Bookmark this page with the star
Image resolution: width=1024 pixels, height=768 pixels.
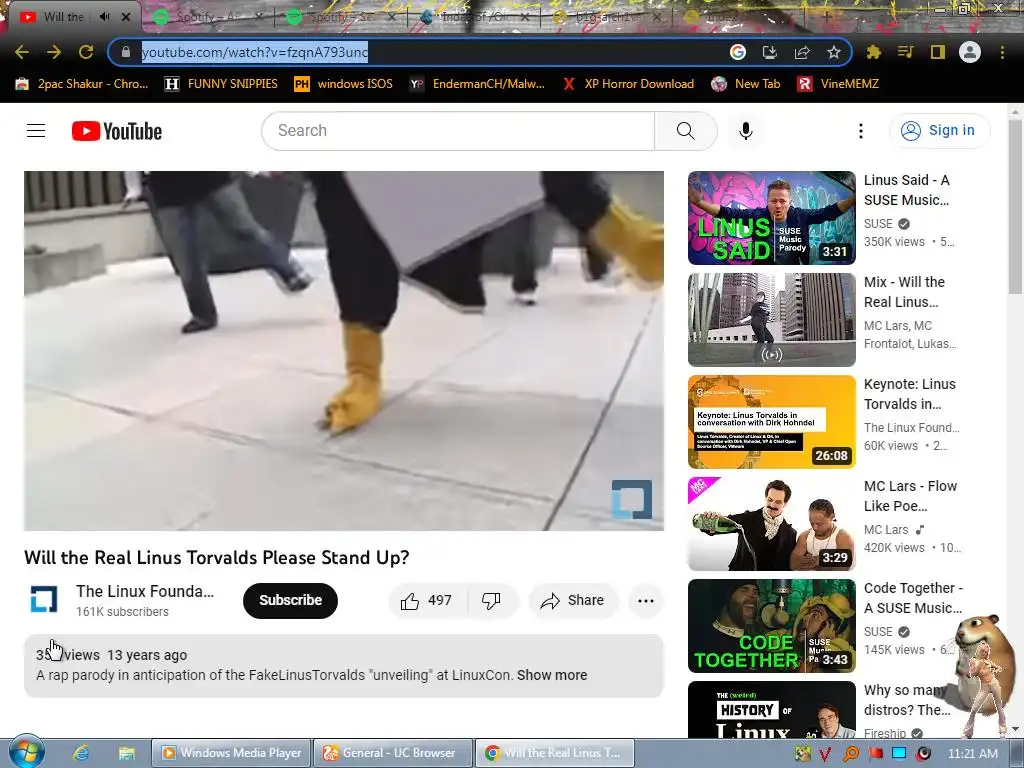click(x=834, y=52)
